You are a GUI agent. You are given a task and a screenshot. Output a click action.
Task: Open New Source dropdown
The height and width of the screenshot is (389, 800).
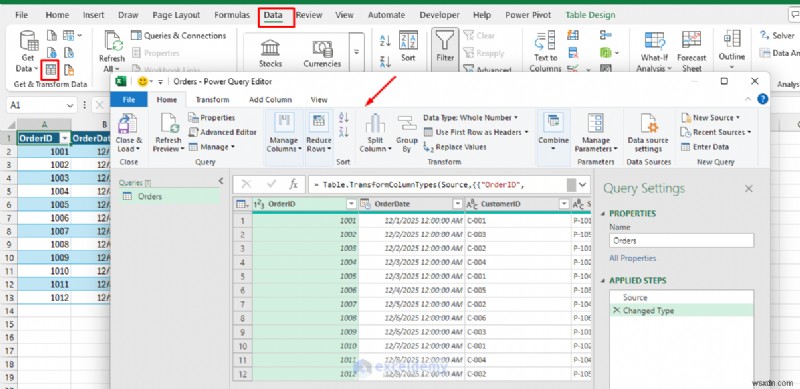pyautogui.click(x=710, y=117)
